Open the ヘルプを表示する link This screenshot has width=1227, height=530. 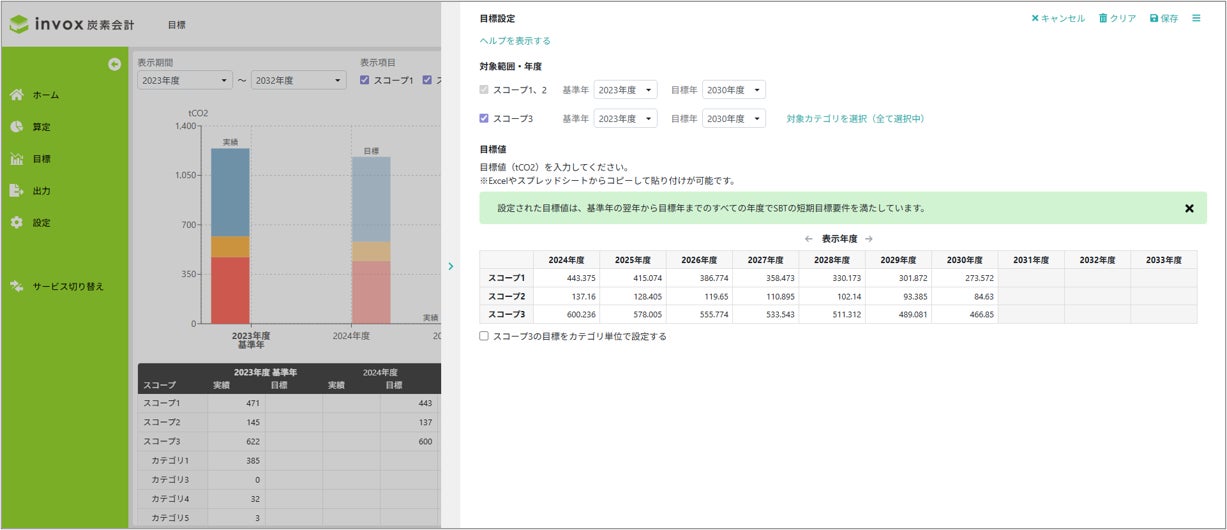click(x=515, y=41)
